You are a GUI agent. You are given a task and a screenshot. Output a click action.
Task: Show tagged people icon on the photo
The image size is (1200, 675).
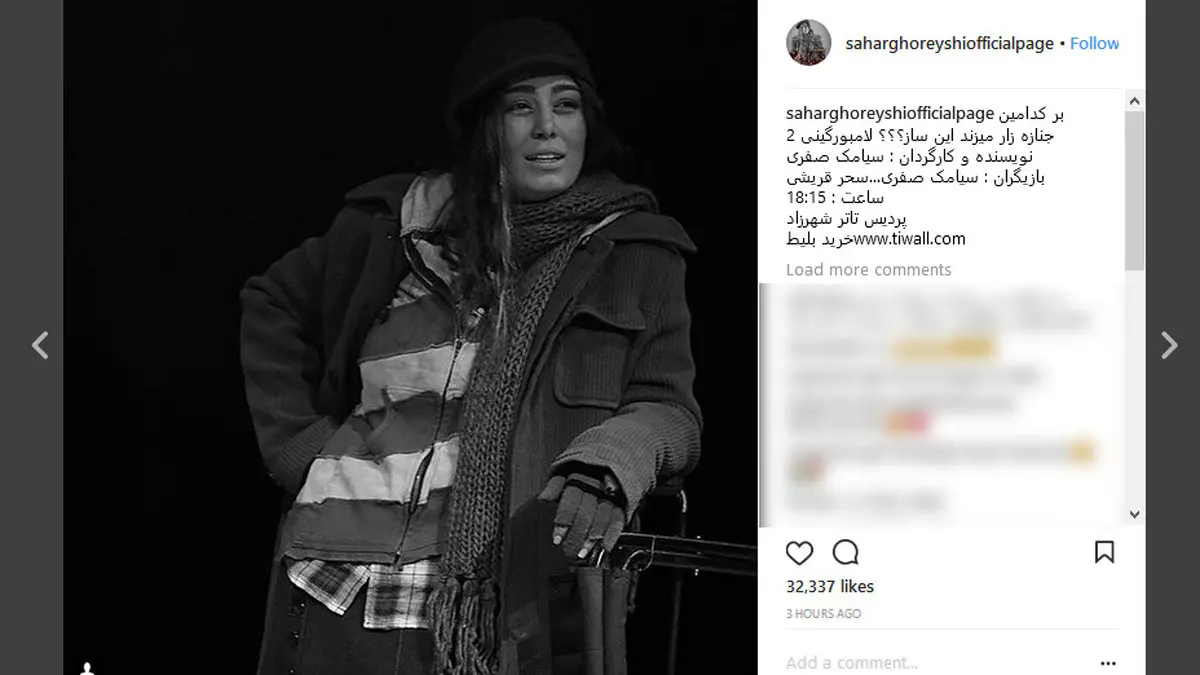(88, 667)
